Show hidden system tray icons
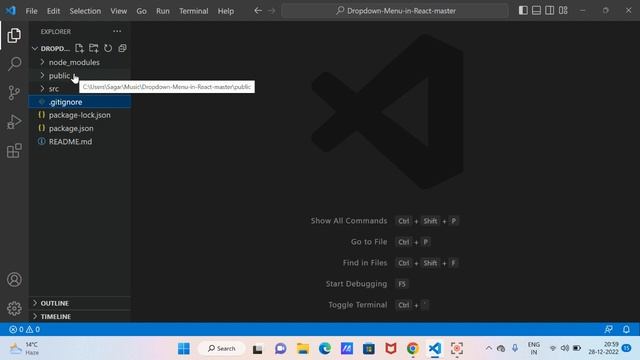Image resolution: width=640 pixels, height=360 pixels. pyautogui.click(x=489, y=348)
